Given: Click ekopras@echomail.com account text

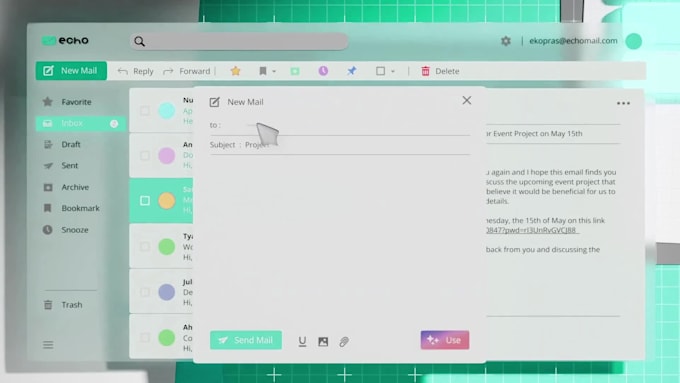Looking at the screenshot, I should pos(573,41).
